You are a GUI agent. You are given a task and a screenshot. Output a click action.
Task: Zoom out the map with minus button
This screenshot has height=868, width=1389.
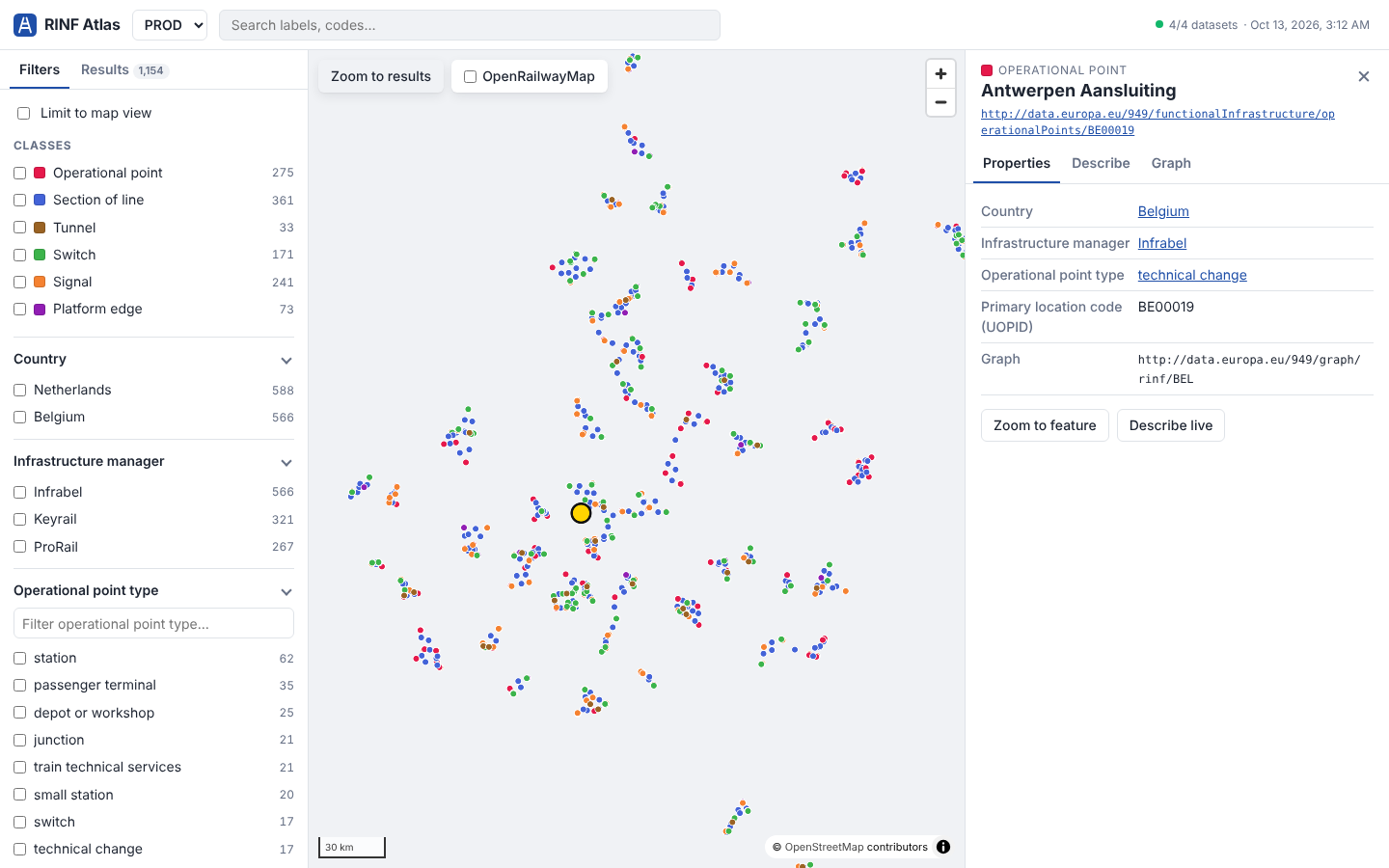click(x=940, y=102)
